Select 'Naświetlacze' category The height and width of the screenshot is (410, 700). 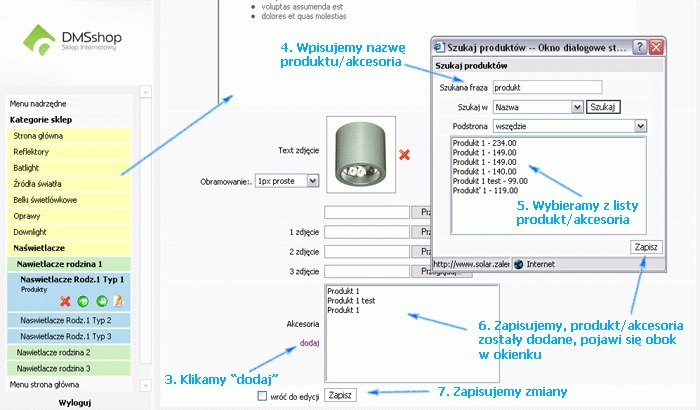pos(69,248)
